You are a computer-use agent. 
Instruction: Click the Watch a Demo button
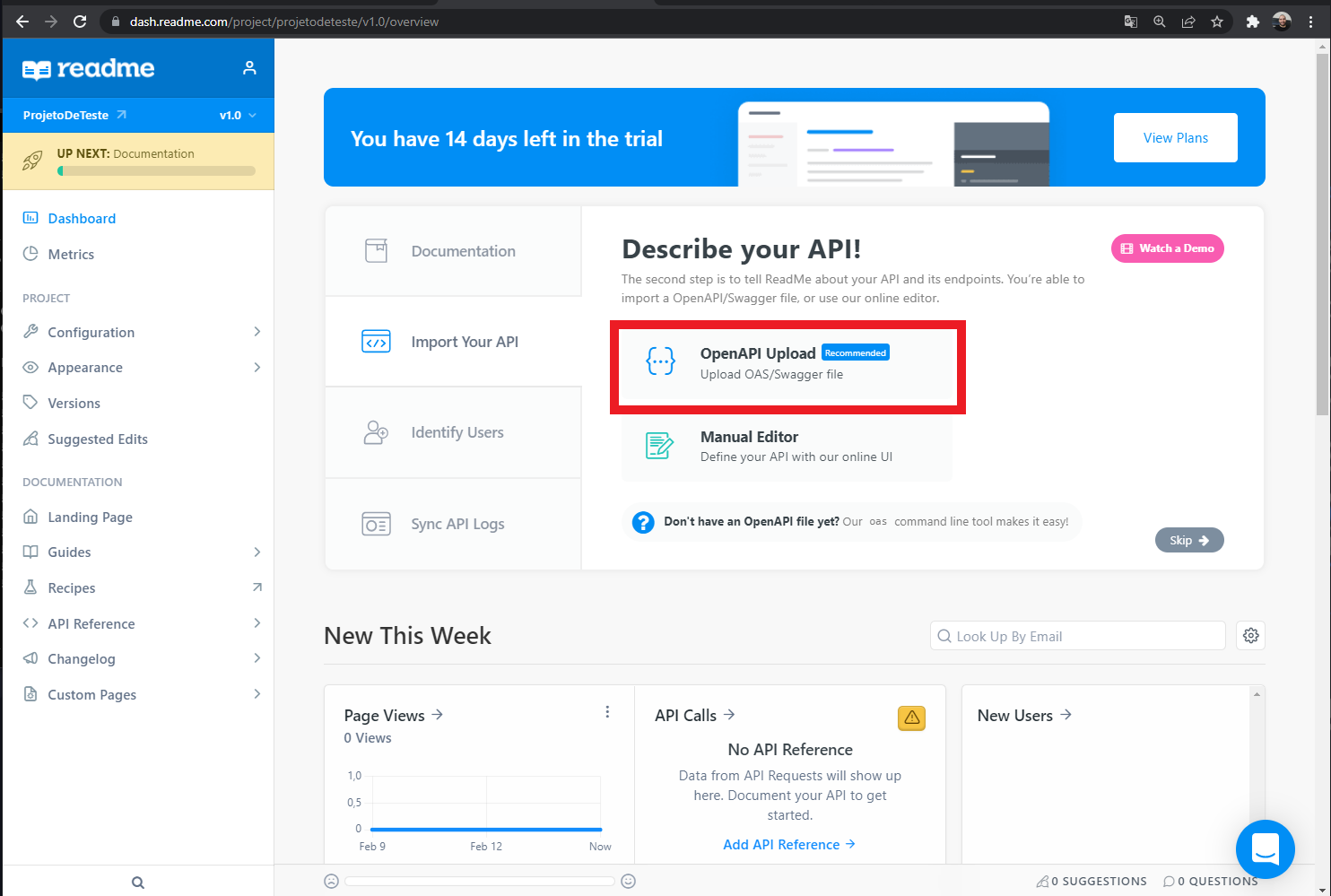[x=1168, y=248]
